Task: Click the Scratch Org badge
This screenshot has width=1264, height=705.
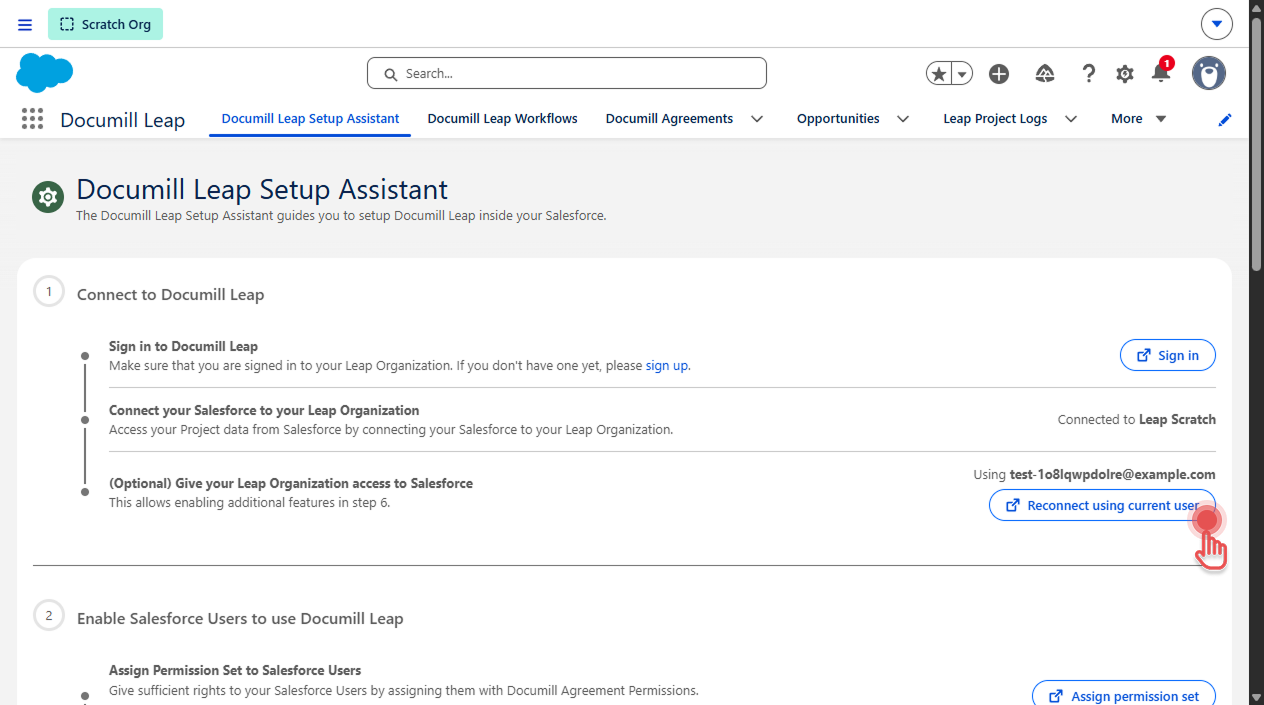Action: 105,24
